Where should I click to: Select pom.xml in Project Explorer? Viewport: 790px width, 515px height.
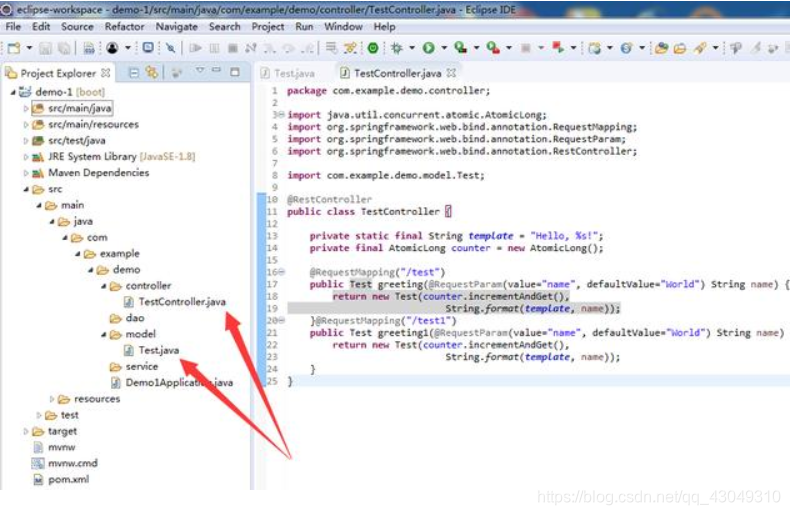(x=61, y=480)
